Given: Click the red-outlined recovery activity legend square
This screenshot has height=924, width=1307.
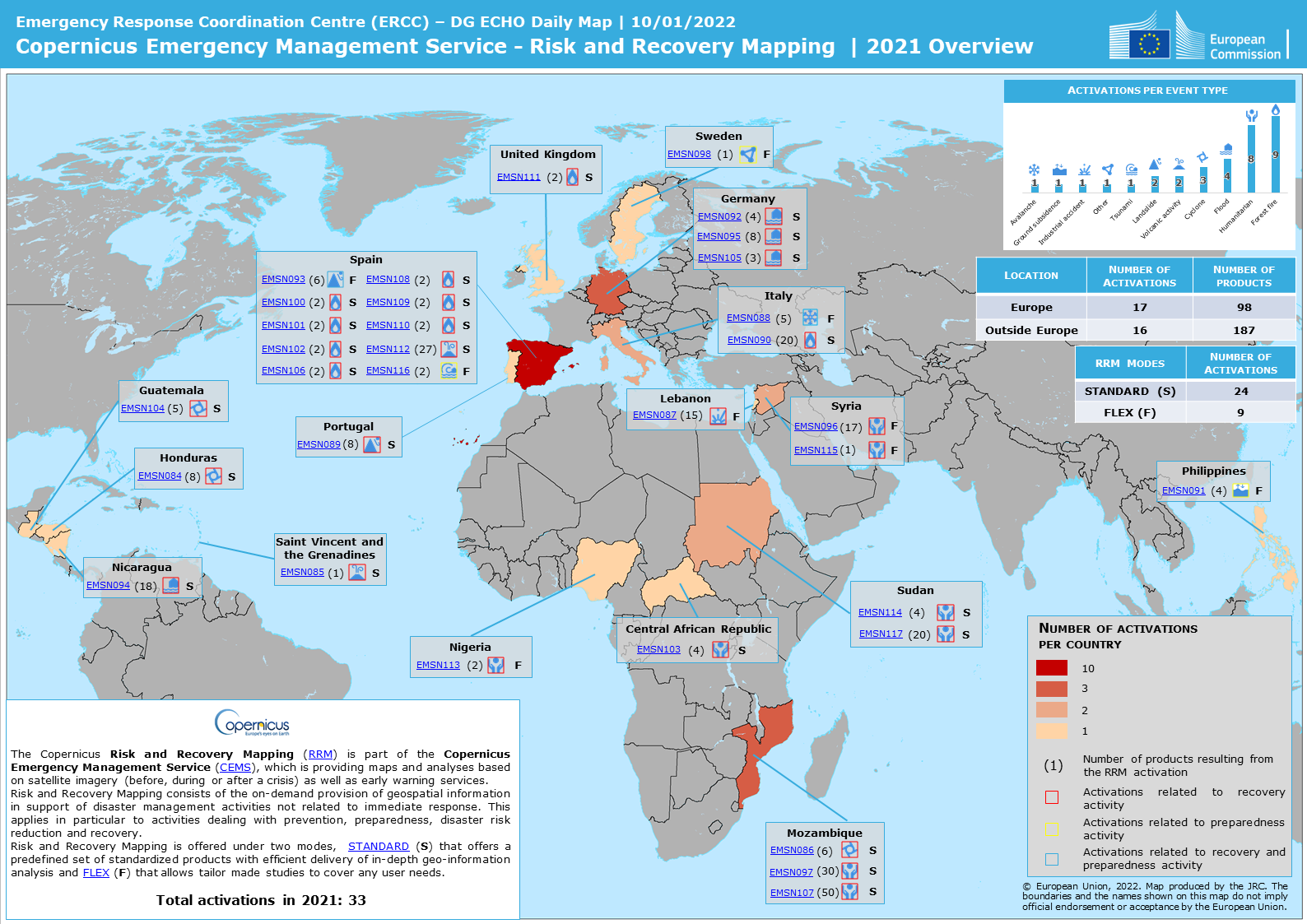Looking at the screenshot, I should tap(1051, 797).
